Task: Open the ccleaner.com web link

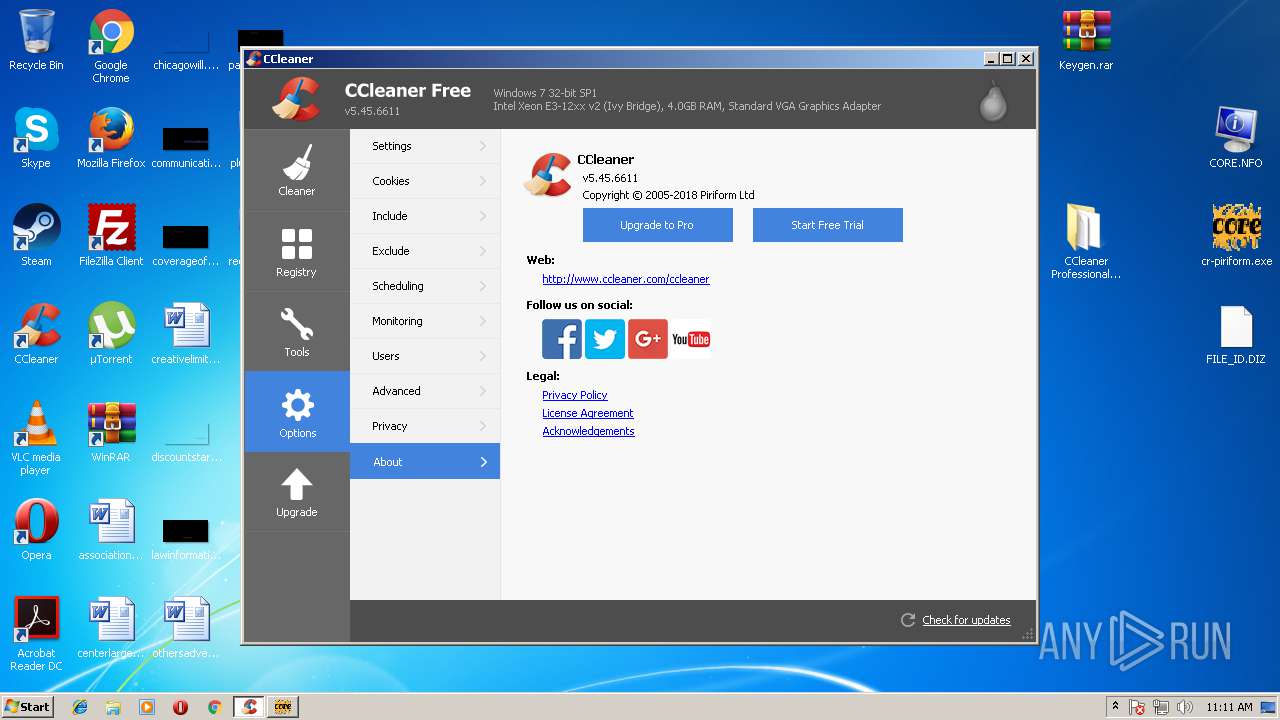Action: [626, 279]
